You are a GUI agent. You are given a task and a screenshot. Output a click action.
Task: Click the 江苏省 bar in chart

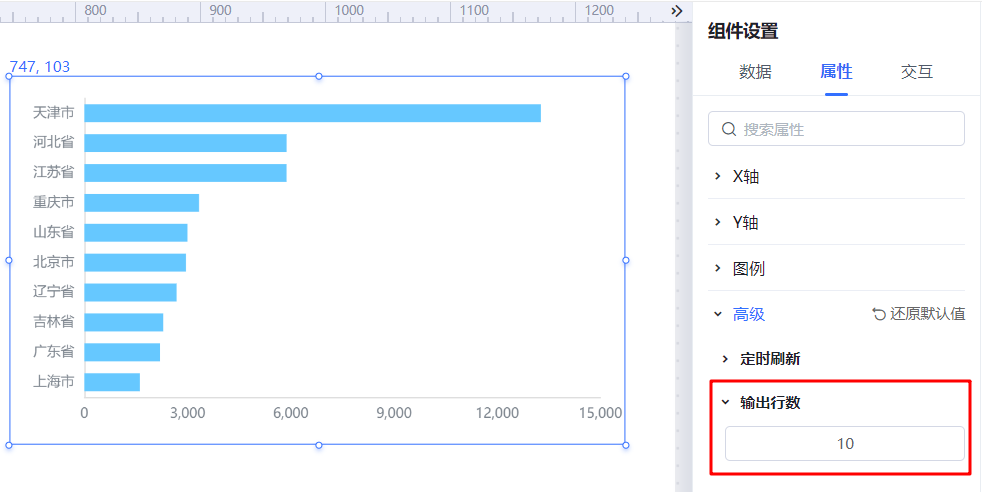click(185, 173)
